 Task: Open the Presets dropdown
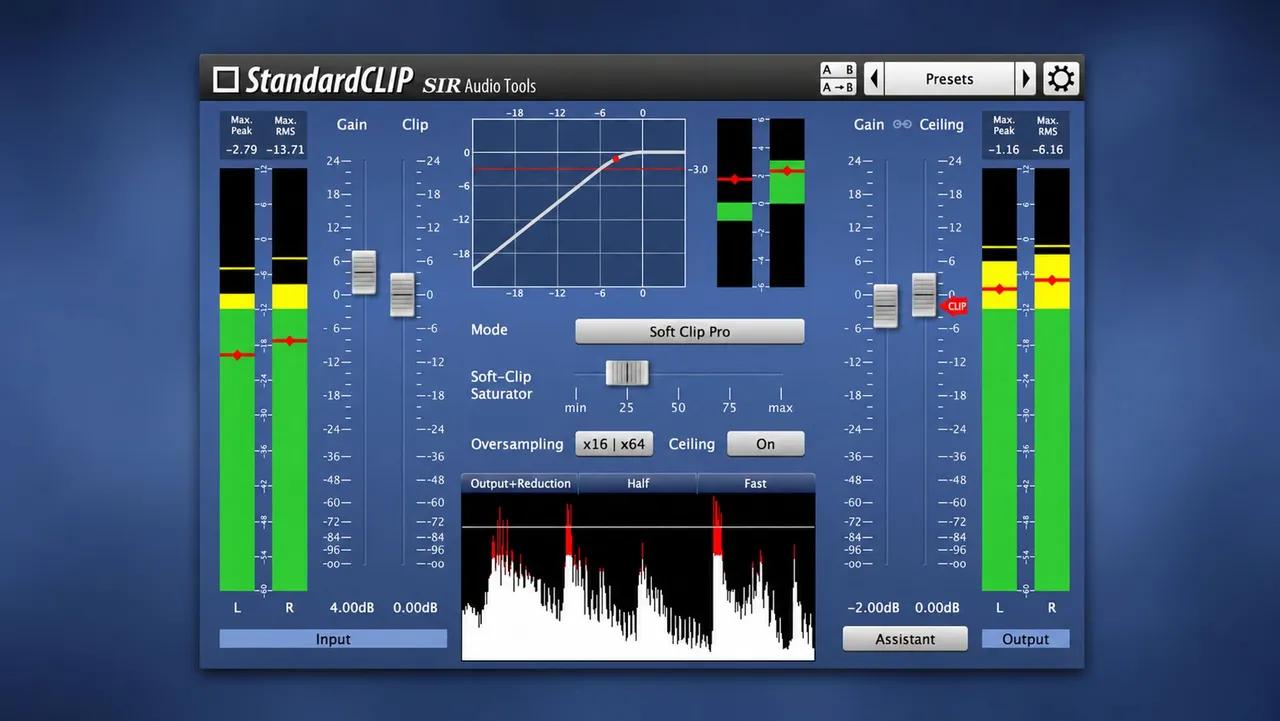949,78
